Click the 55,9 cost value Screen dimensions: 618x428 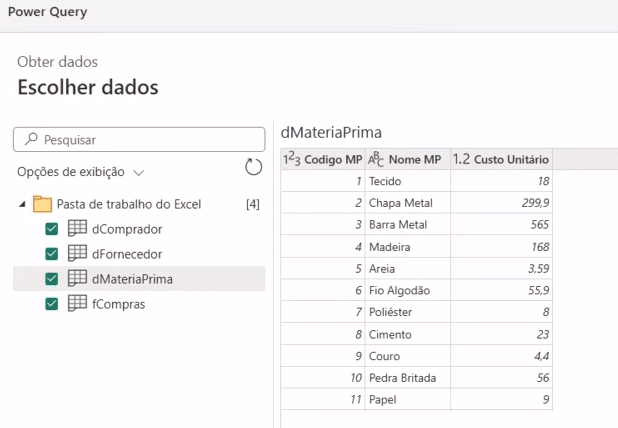click(x=538, y=290)
